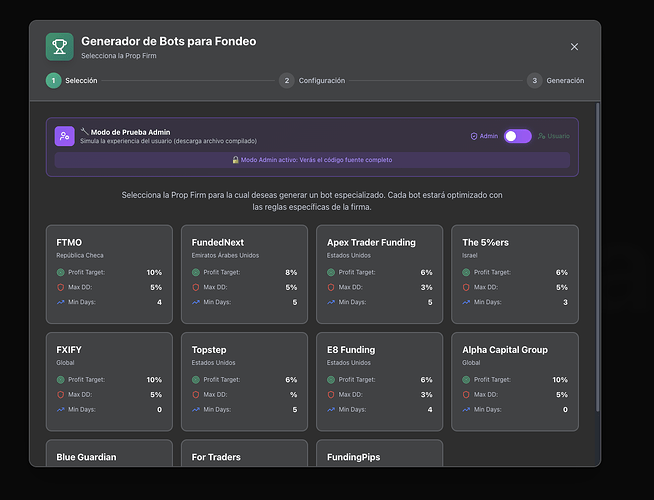Click the dialog's vertical scrollbar
Viewport: 654px width, 500px height.
[598, 250]
